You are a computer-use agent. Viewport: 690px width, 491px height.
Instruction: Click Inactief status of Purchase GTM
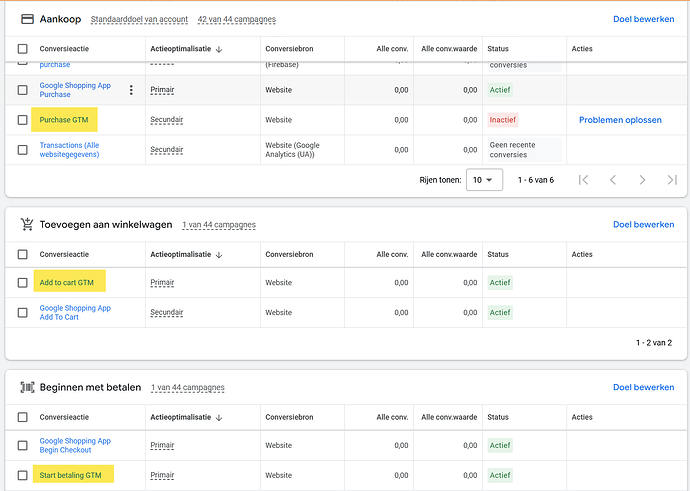coord(503,120)
